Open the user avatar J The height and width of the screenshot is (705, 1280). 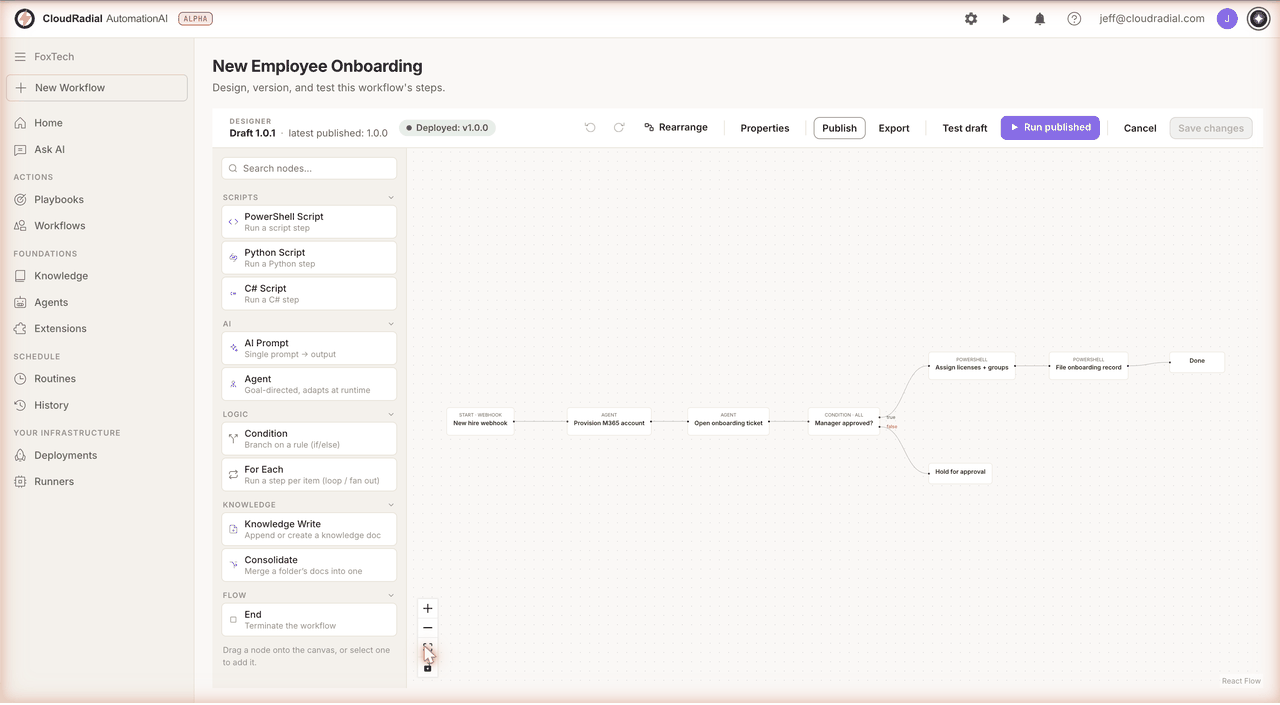click(x=1227, y=19)
